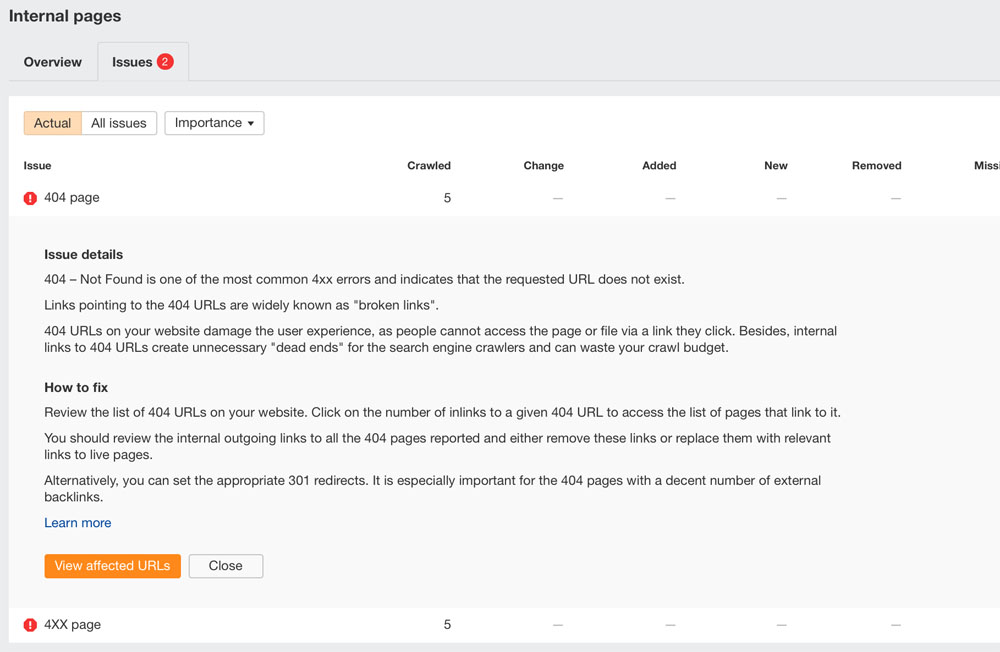Click the Crawled column header
The image size is (1000, 652).
click(x=429, y=165)
